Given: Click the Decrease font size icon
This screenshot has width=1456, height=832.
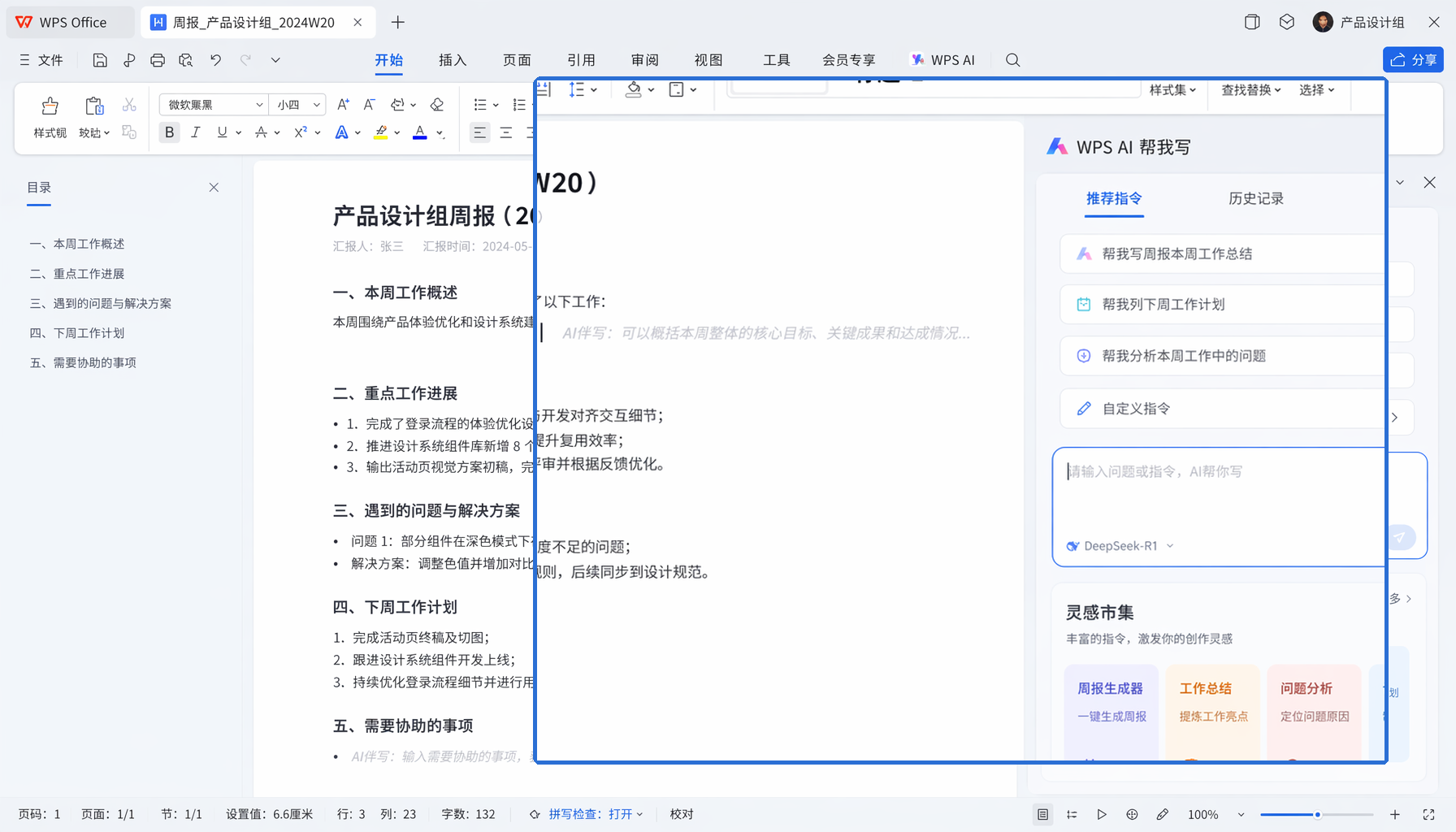Looking at the screenshot, I should tap(369, 105).
